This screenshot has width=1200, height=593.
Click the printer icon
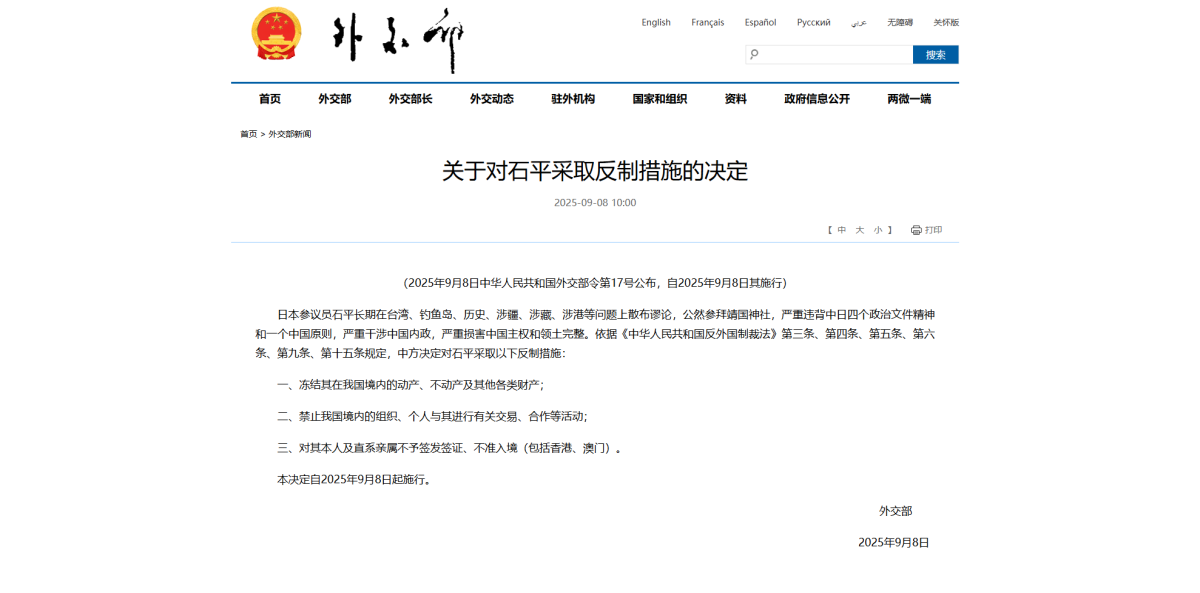click(x=916, y=230)
